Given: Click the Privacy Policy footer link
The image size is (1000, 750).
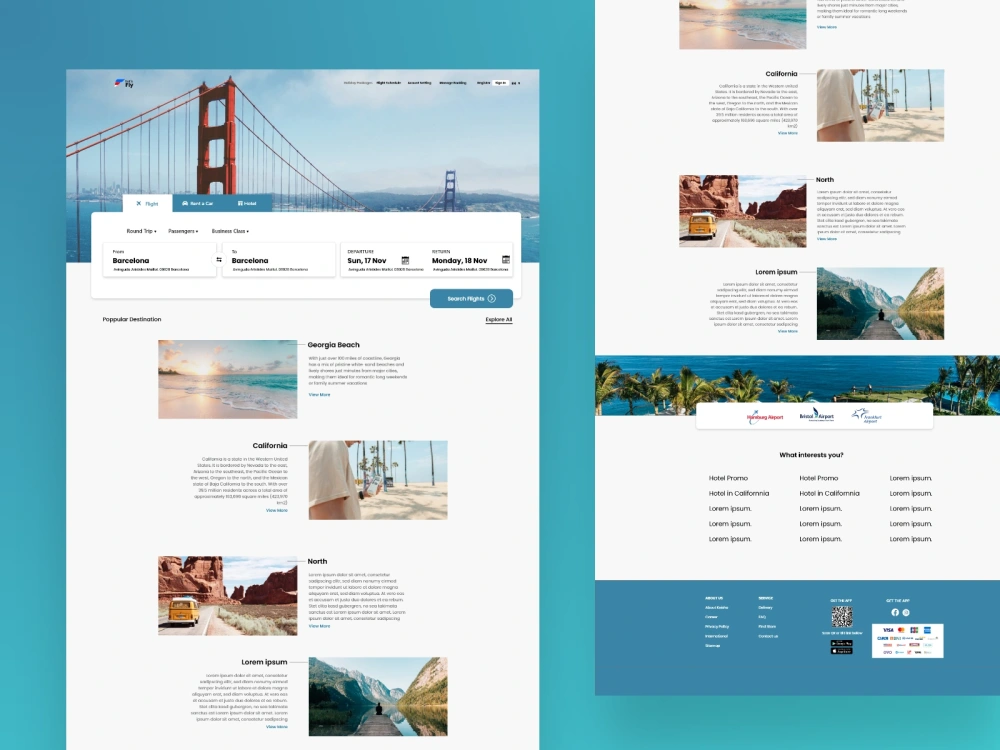Looking at the screenshot, I should point(717,626).
